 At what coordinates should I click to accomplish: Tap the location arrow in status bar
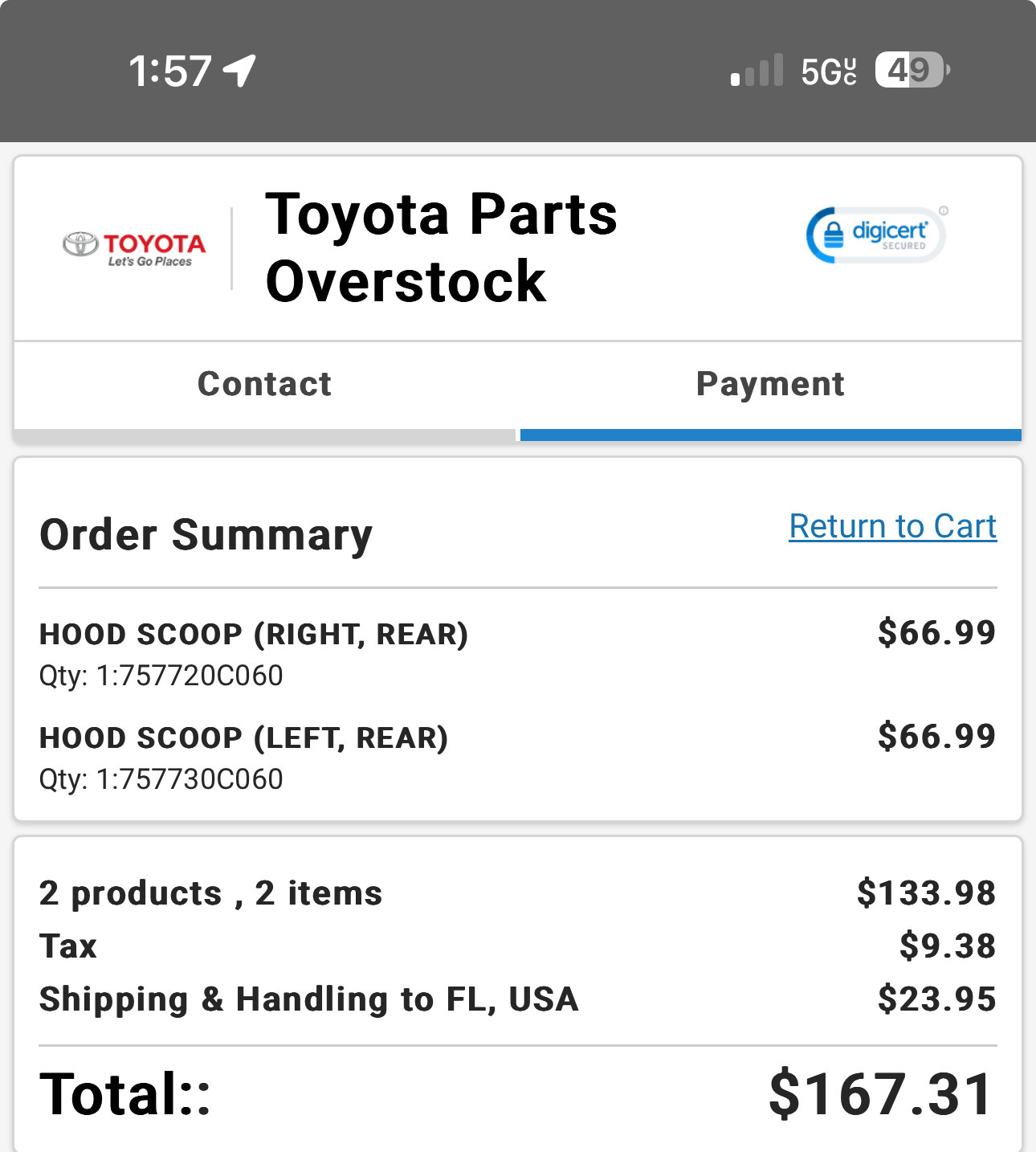click(x=239, y=71)
